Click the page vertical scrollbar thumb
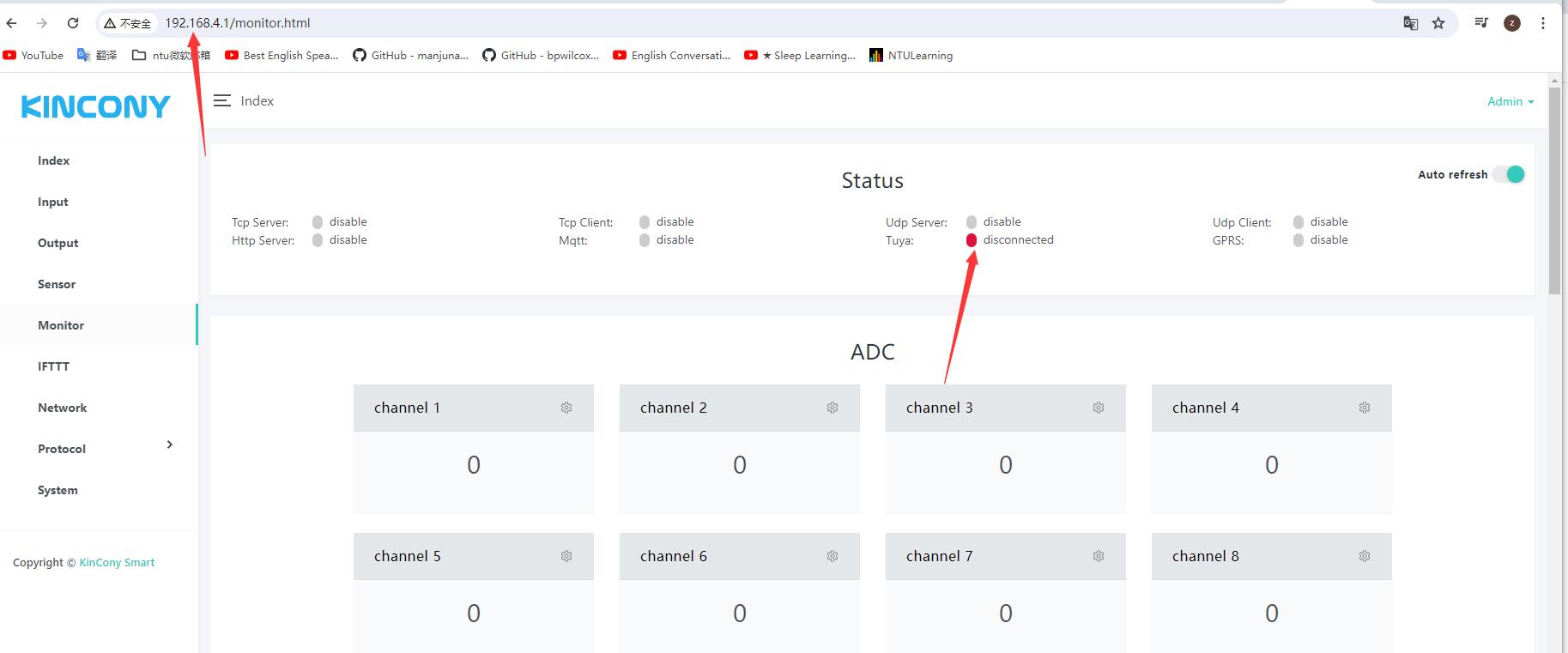This screenshot has height=653, width=1568. 1554,189
